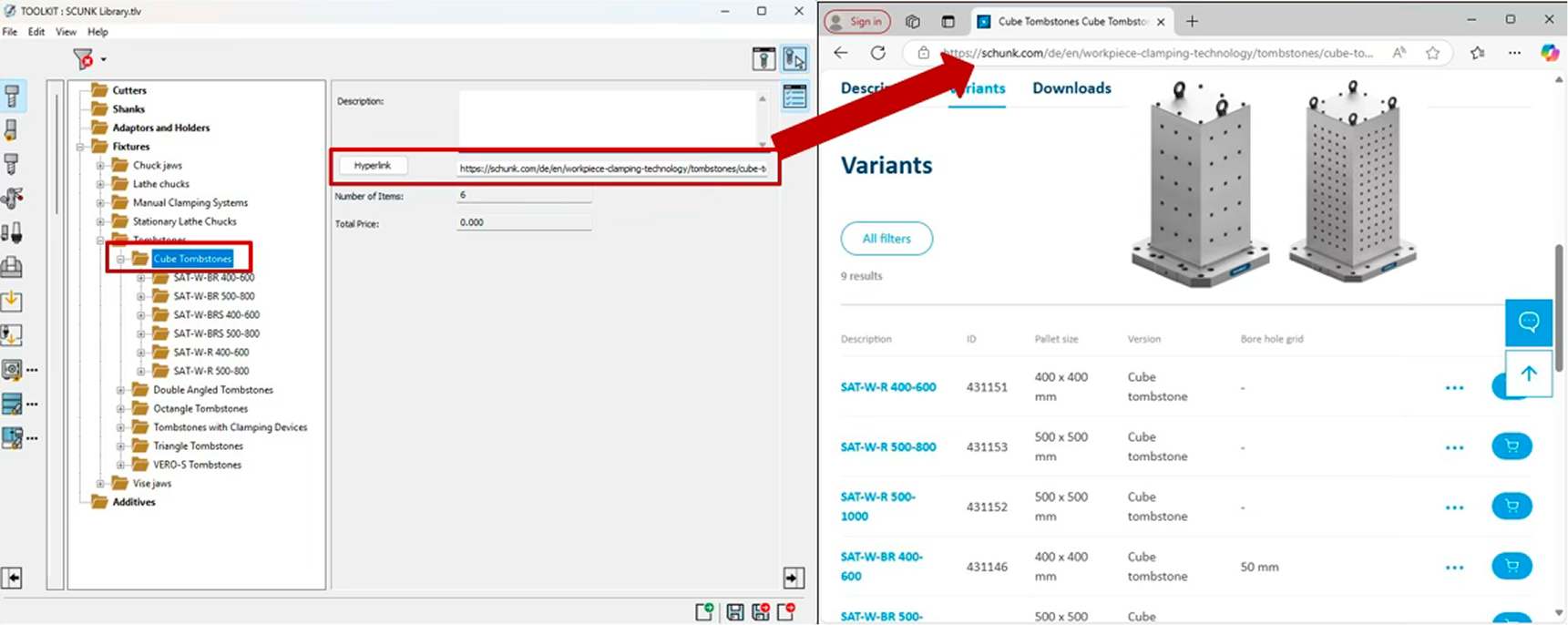Expand the Chuck jaws folder
1568x625 pixels.
(x=100, y=166)
